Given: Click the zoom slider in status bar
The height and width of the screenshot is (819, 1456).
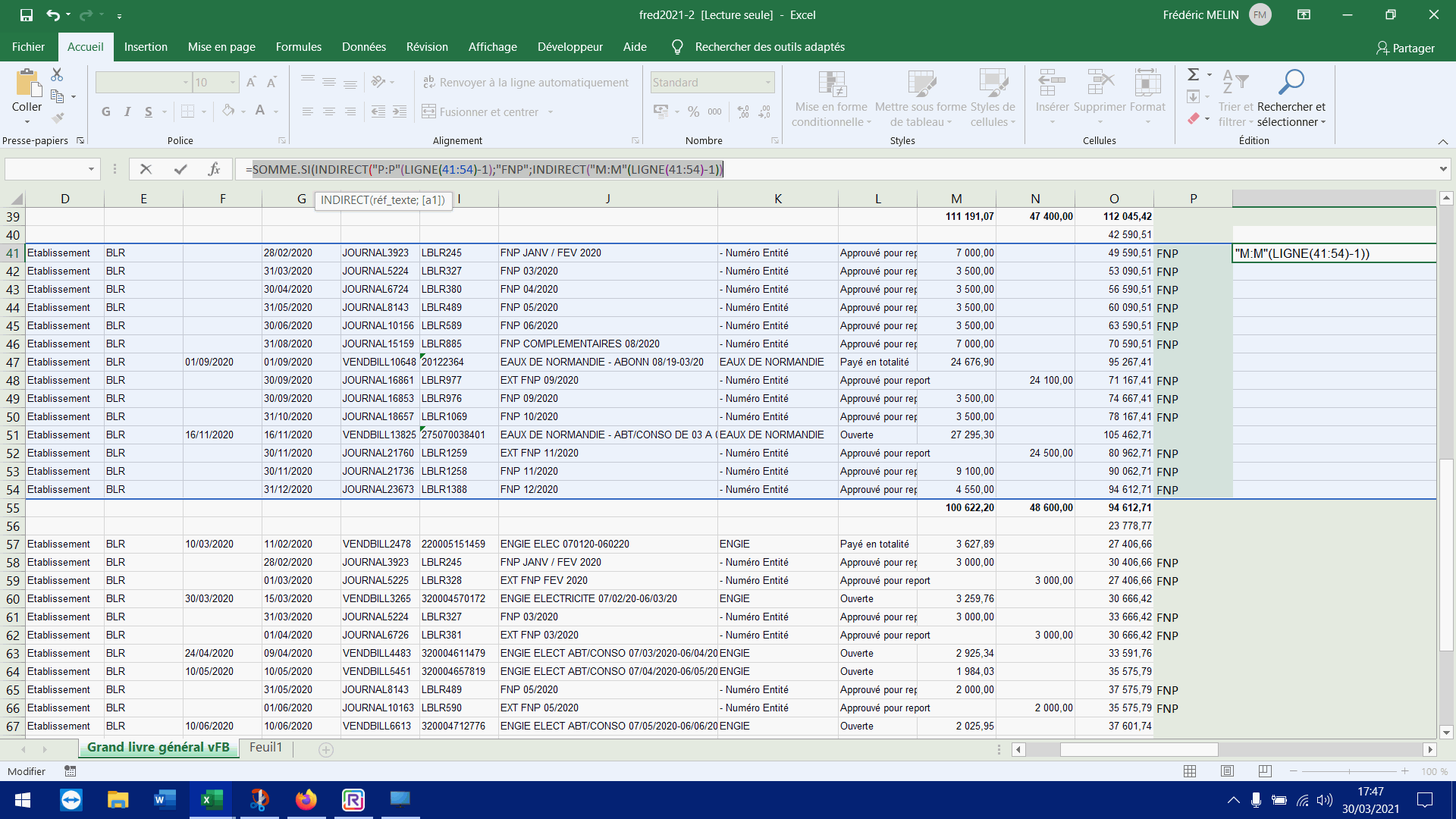Looking at the screenshot, I should point(1349,771).
